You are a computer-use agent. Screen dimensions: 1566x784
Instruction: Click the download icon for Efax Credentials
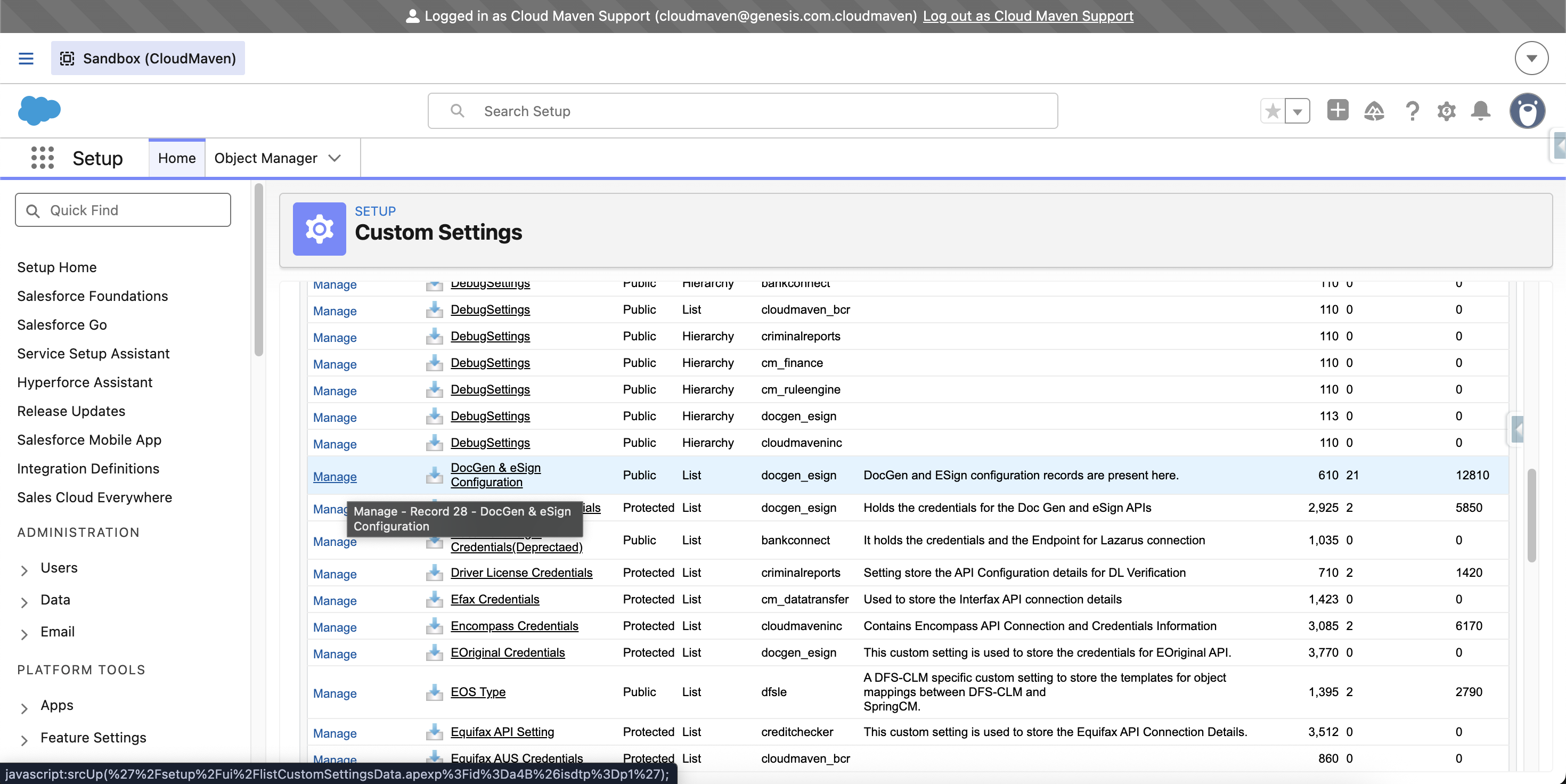click(434, 599)
